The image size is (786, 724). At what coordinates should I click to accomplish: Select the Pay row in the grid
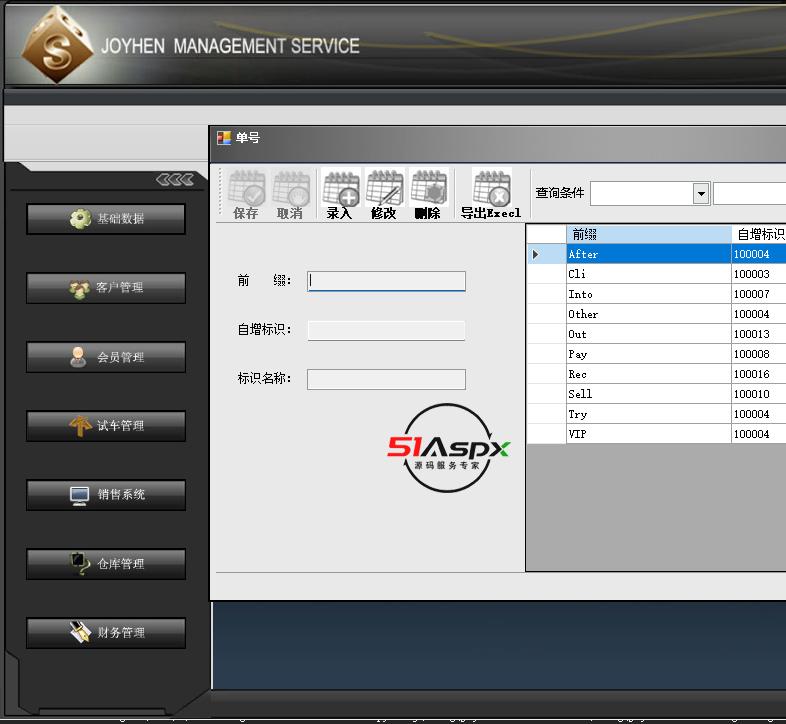click(x=657, y=354)
